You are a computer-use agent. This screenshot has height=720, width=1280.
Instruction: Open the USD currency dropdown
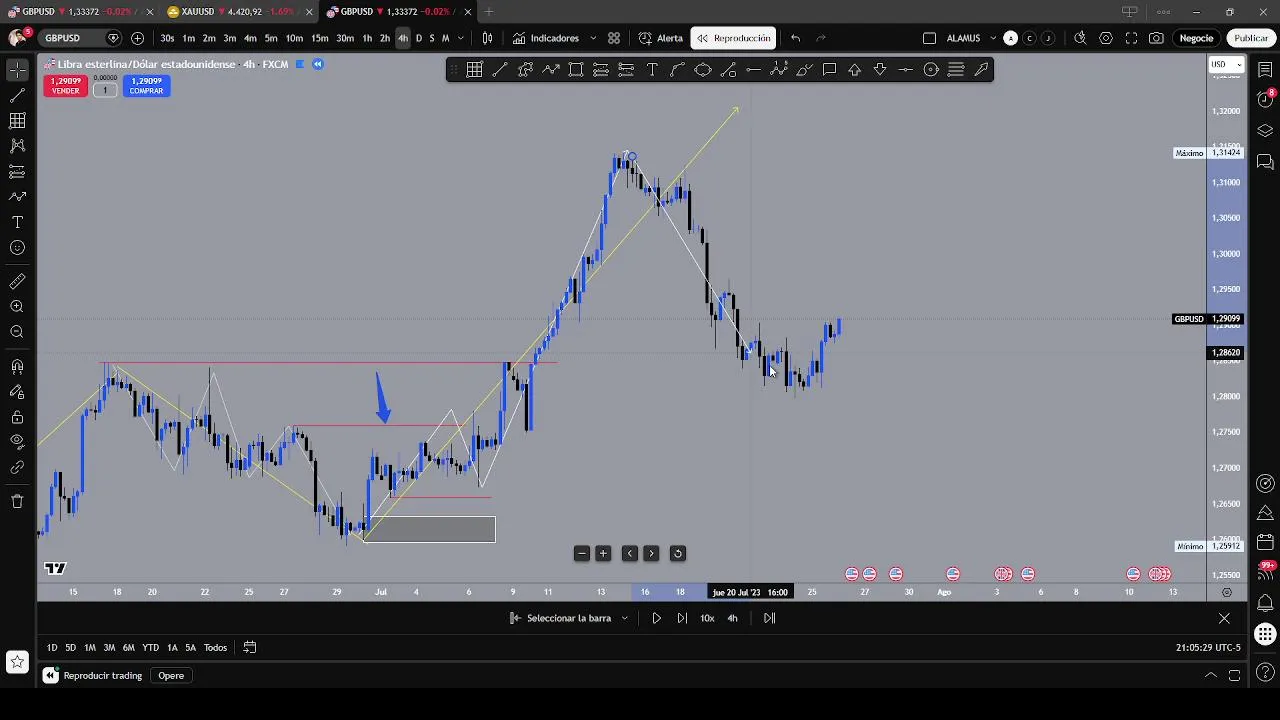[1226, 64]
